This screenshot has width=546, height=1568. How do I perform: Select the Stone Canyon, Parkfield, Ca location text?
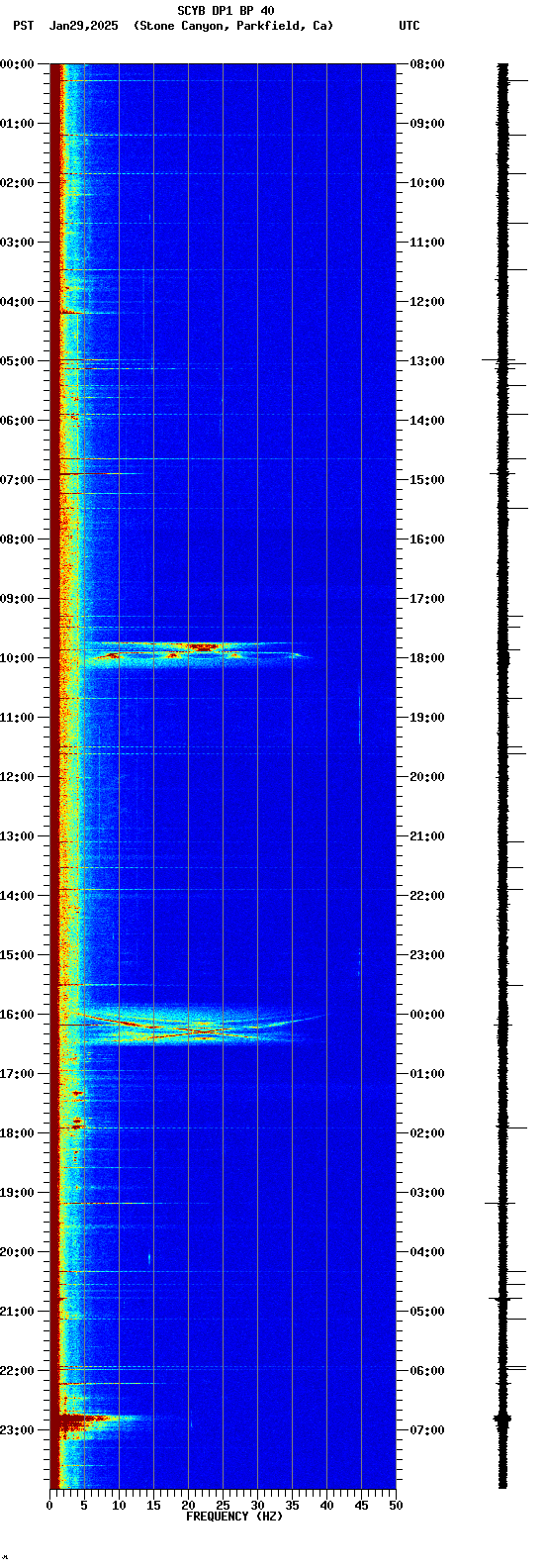click(232, 26)
